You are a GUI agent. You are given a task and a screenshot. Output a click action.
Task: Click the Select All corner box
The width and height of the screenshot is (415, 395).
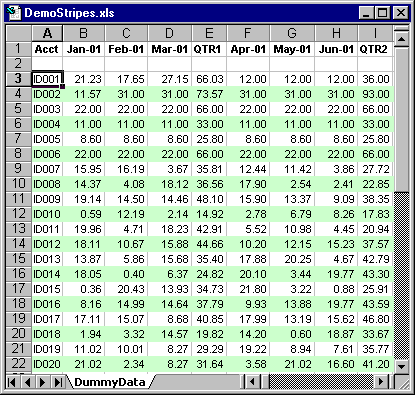point(19,33)
